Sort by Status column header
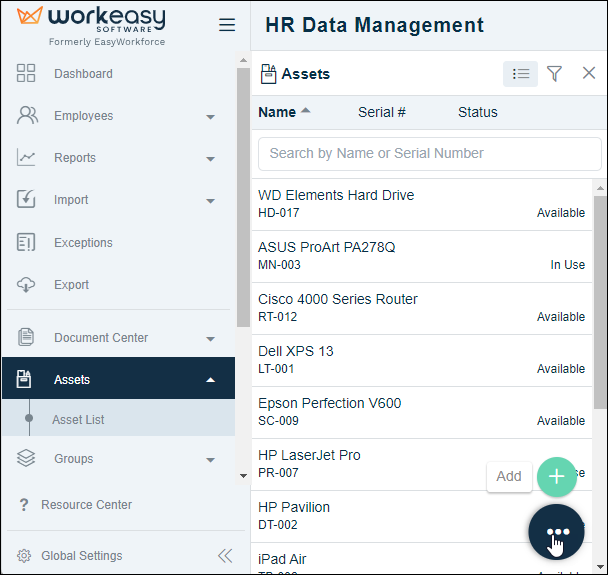Screen dimensions: 608x575 click(x=477, y=112)
